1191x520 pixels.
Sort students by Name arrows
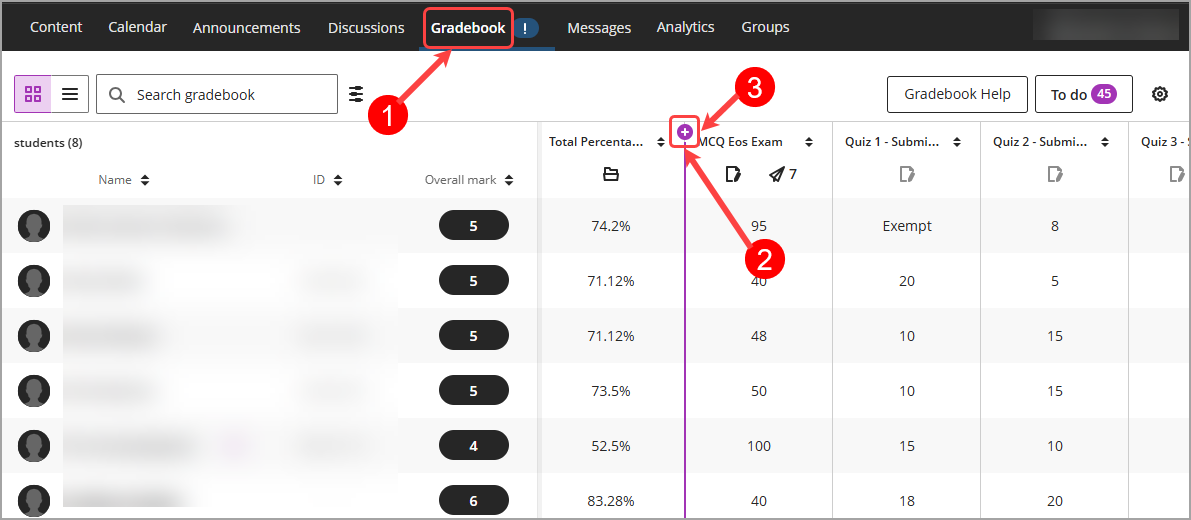145,181
